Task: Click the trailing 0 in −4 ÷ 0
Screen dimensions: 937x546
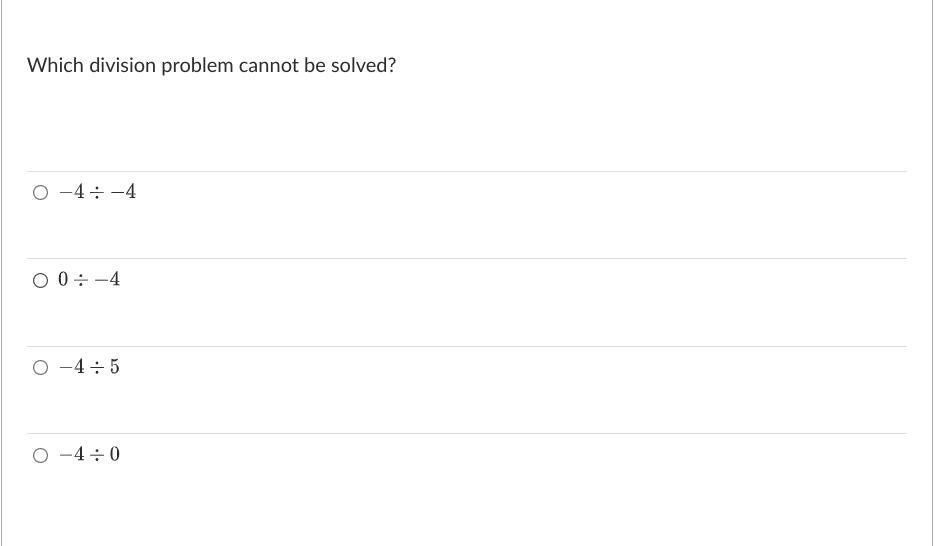Action: click(115, 455)
